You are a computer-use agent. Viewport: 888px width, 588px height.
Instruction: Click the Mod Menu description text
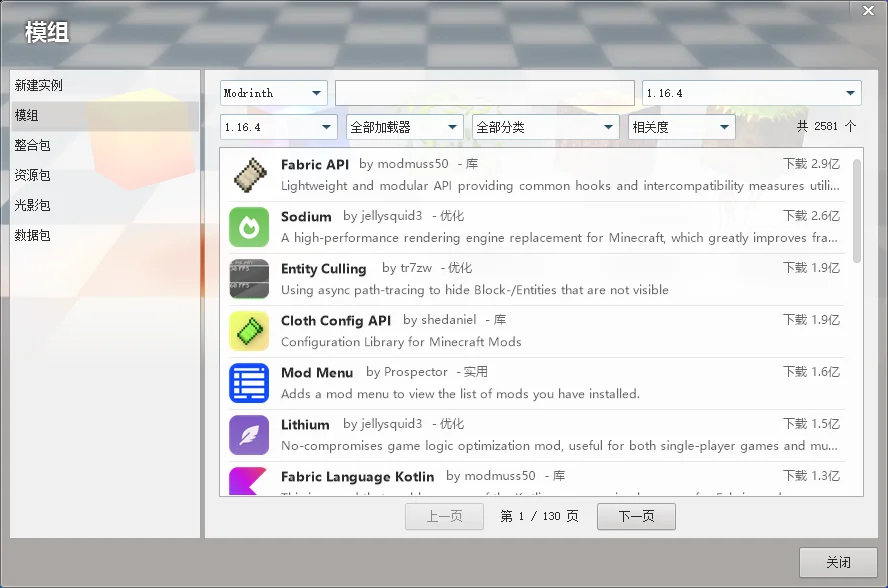(x=460, y=394)
